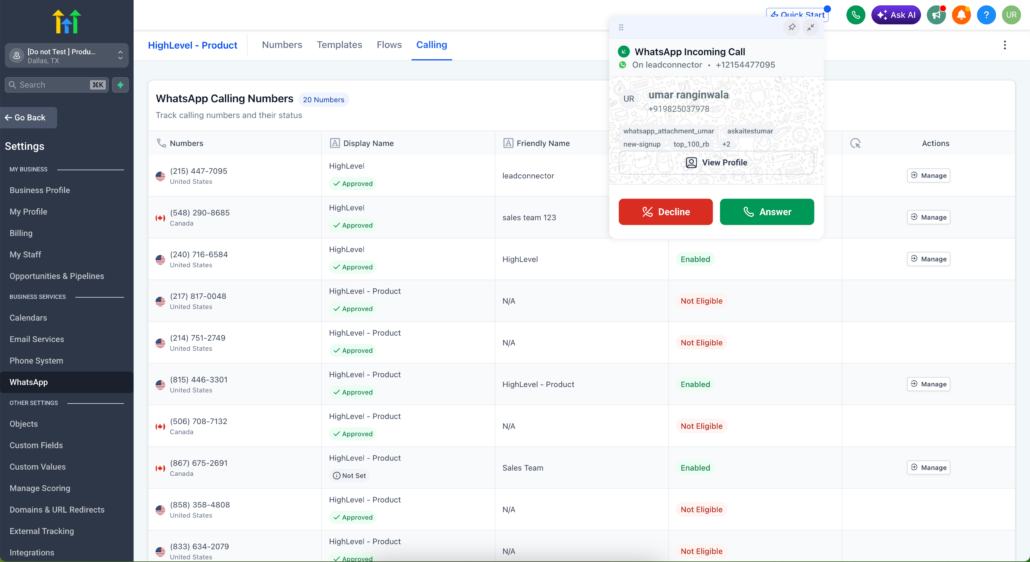Open the green phone dialer icon
Viewport: 1030px width, 562px height.
(855, 15)
